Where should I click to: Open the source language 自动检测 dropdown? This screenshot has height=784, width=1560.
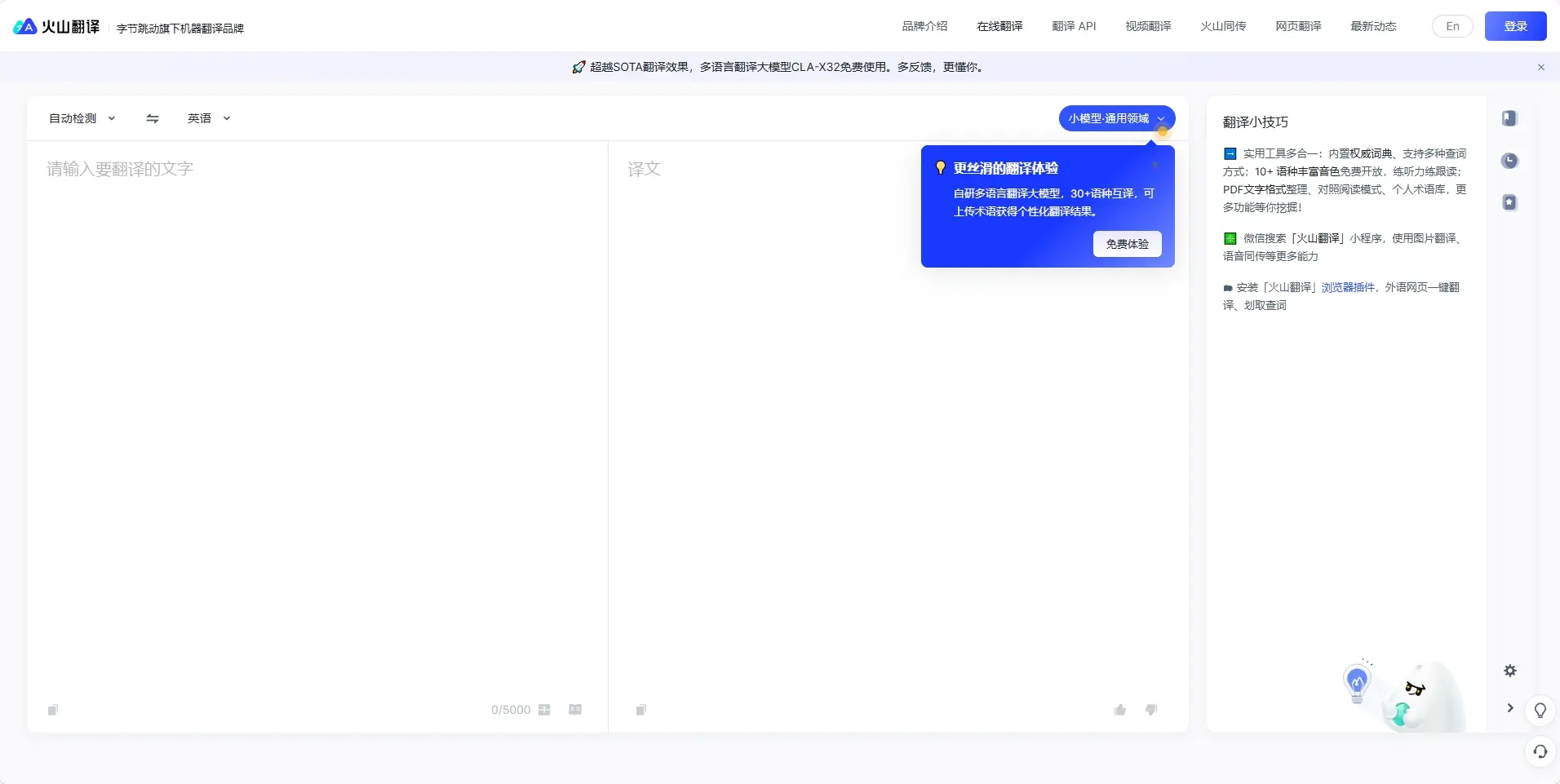point(80,118)
